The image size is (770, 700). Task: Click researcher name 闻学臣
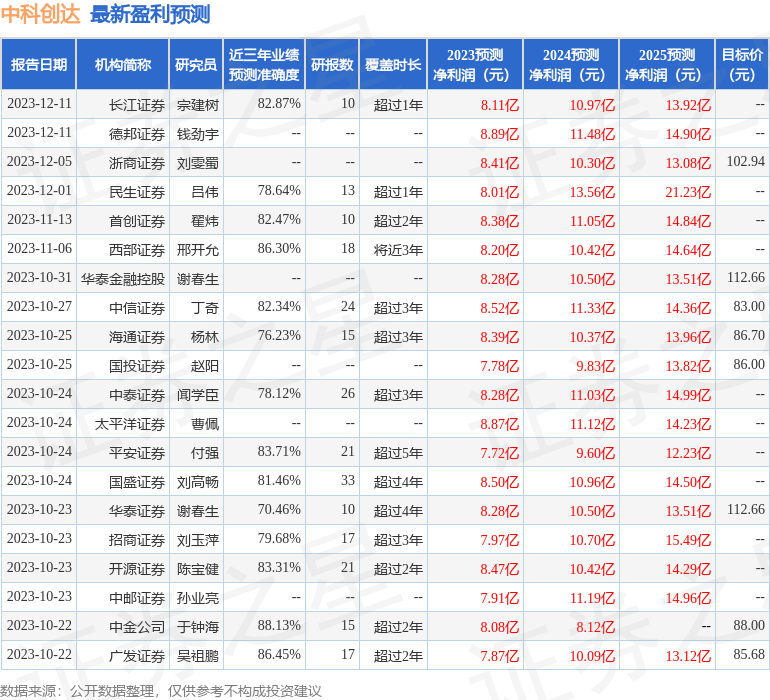click(197, 395)
